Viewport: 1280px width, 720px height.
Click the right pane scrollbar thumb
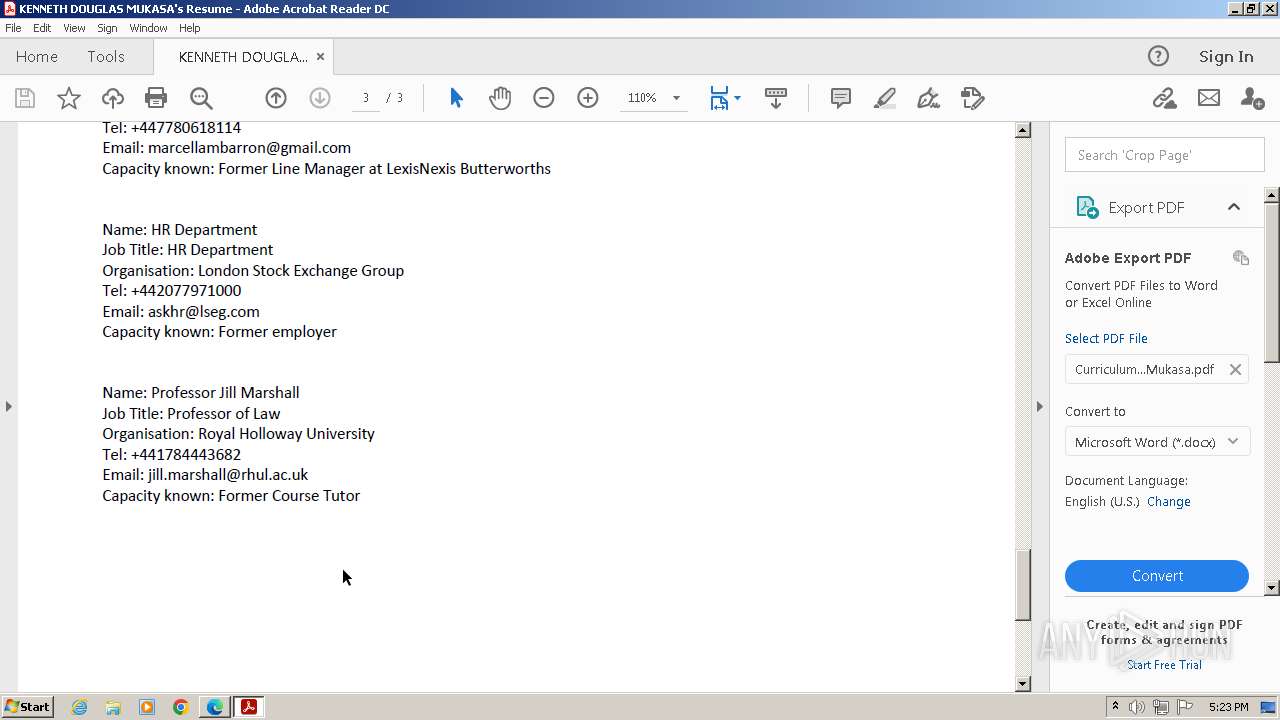(x=1272, y=282)
